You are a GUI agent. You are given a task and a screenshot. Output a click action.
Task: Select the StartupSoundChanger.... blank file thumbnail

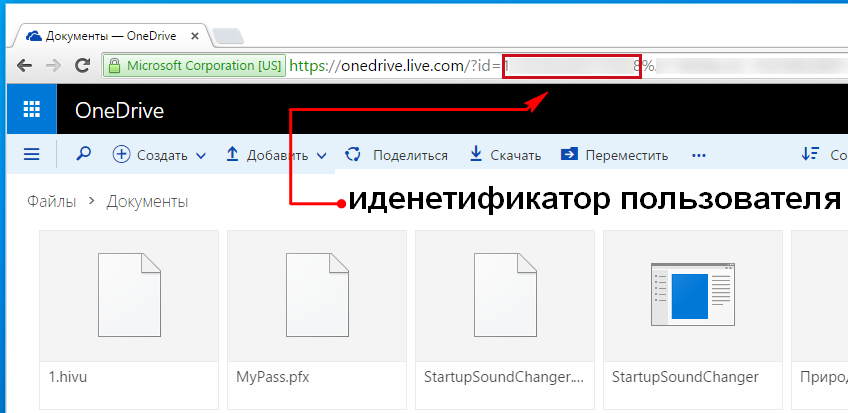point(505,295)
